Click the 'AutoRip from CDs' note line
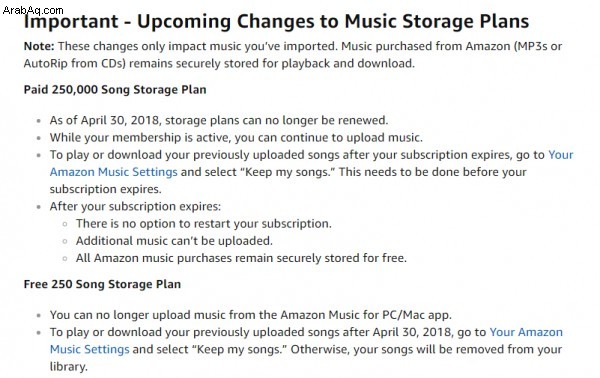The height and width of the screenshot is (378, 600). 219,64
